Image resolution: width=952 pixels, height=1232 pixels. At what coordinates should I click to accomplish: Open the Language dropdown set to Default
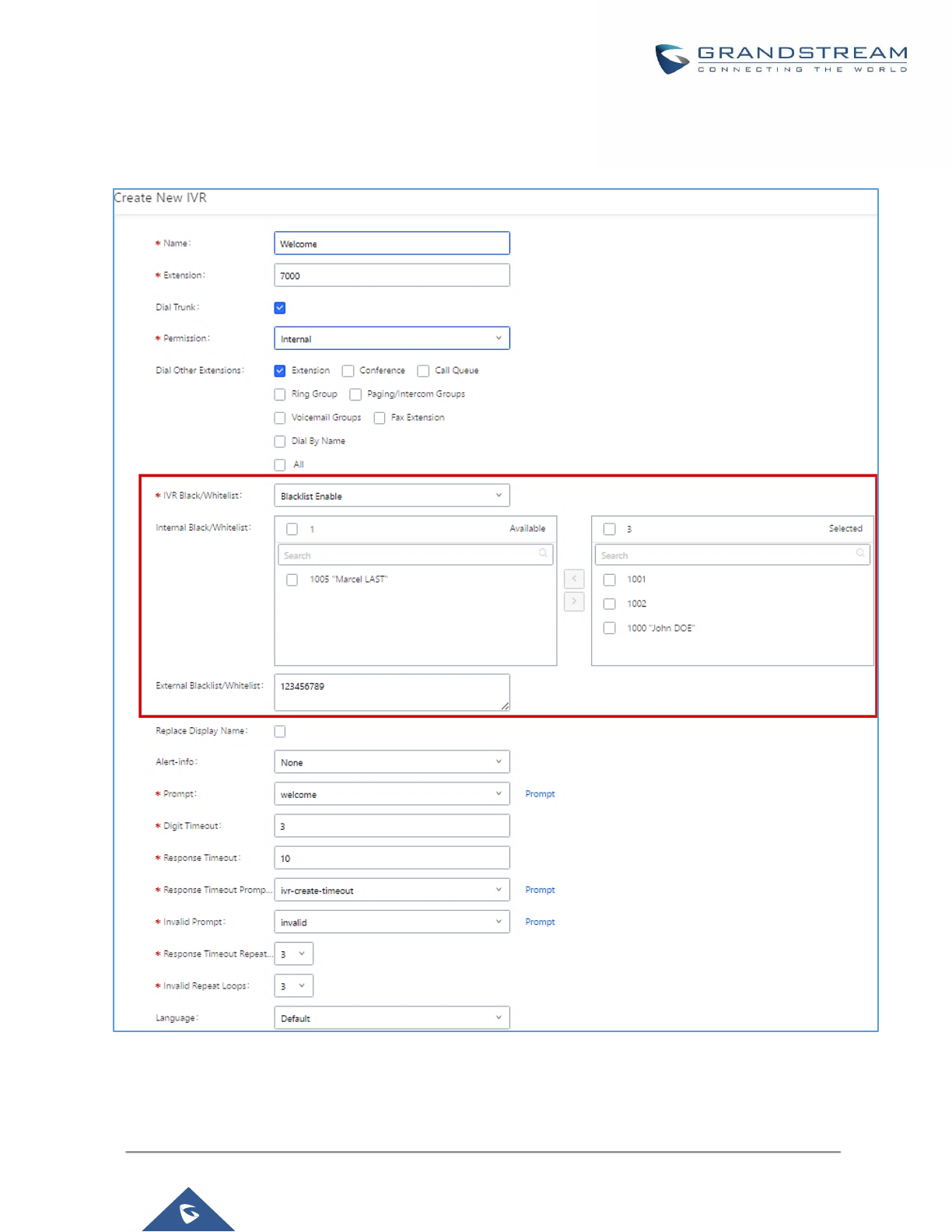(392, 1017)
